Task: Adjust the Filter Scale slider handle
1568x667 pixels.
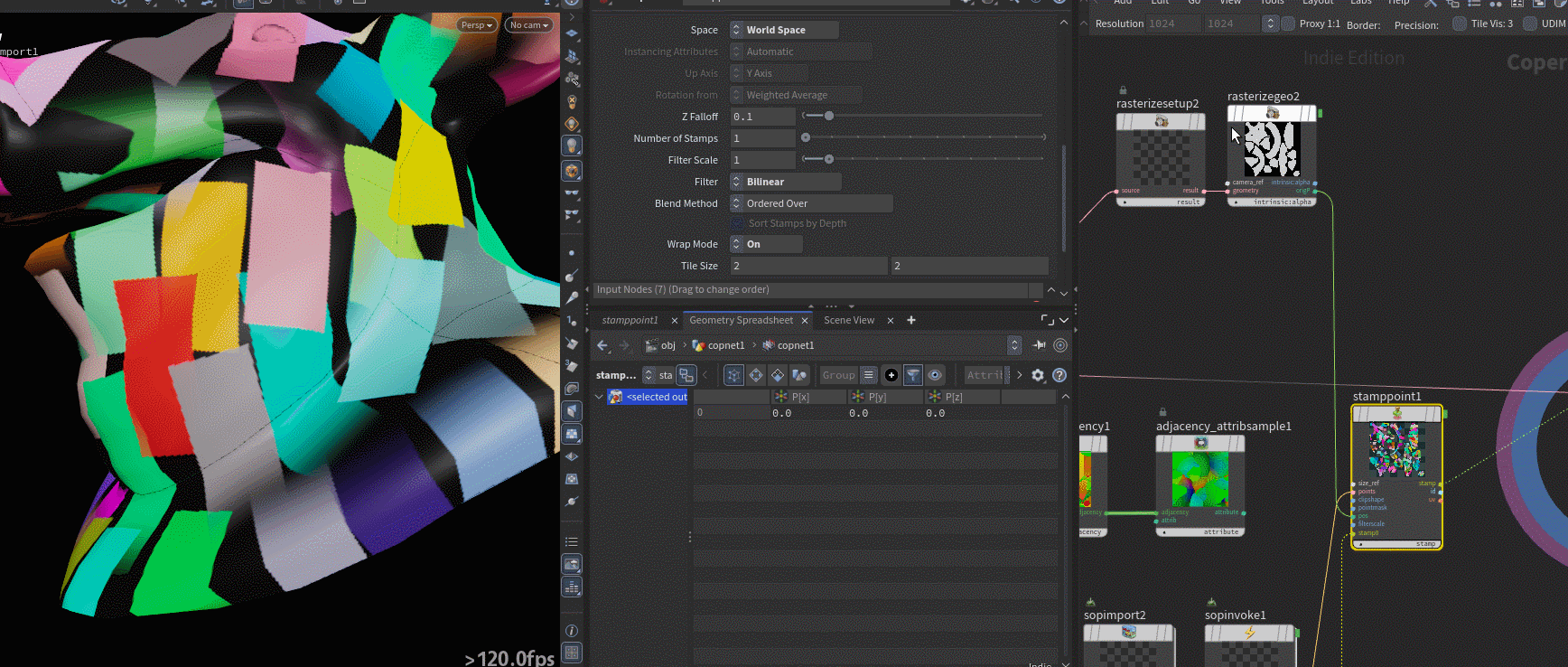Action: pos(829,159)
